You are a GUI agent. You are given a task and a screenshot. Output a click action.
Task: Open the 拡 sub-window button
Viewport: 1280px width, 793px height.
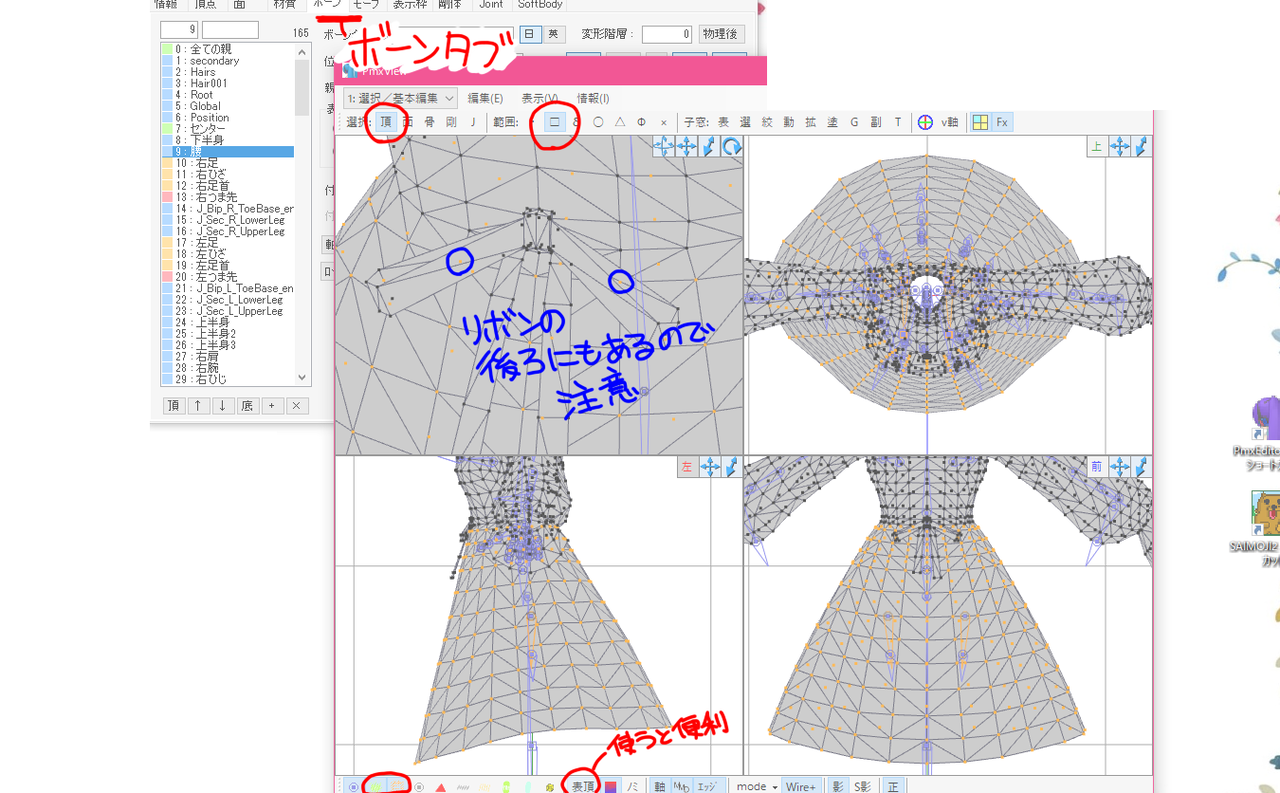pos(811,122)
